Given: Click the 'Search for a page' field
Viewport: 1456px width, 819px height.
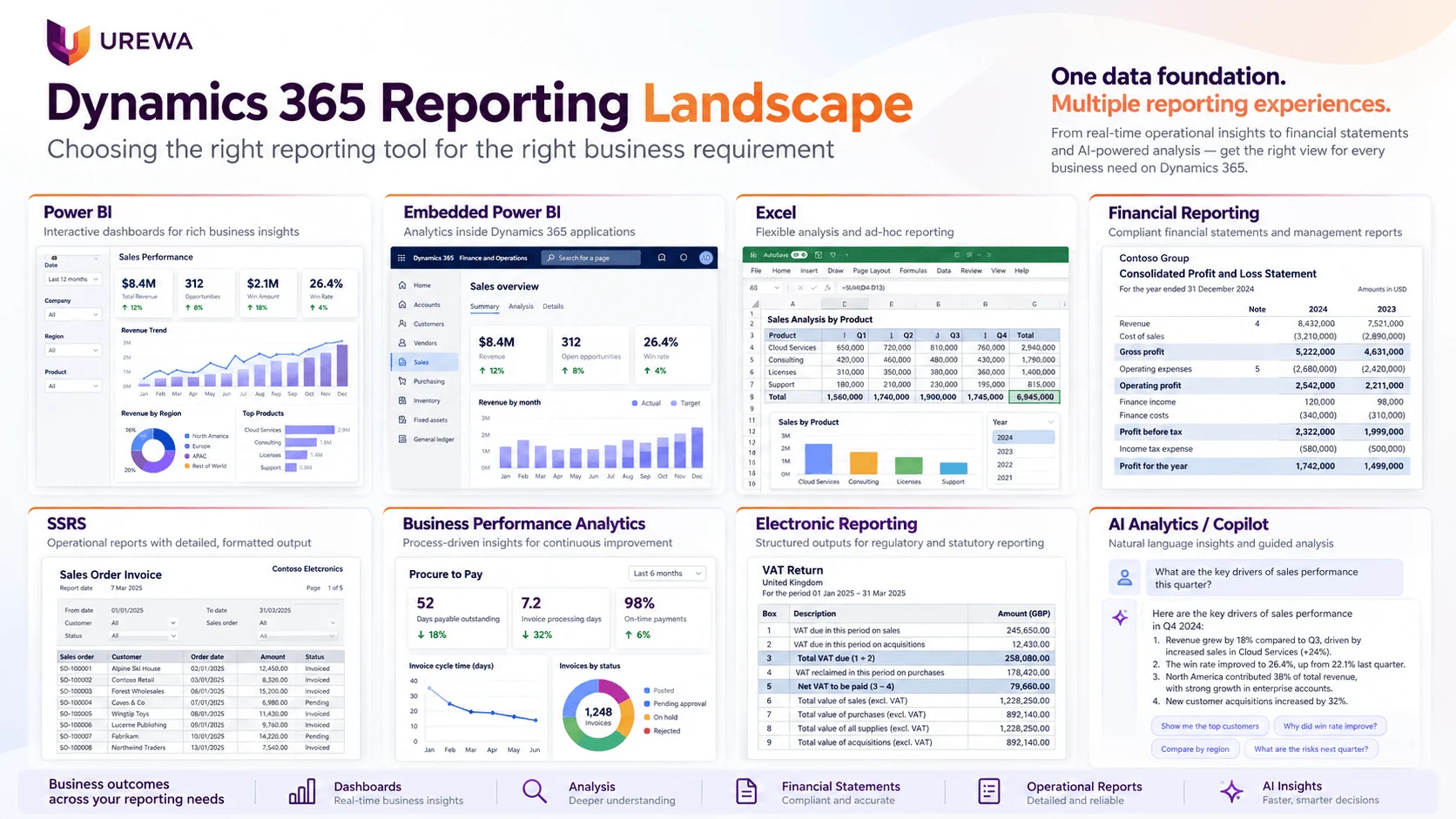Looking at the screenshot, I should tap(590, 258).
